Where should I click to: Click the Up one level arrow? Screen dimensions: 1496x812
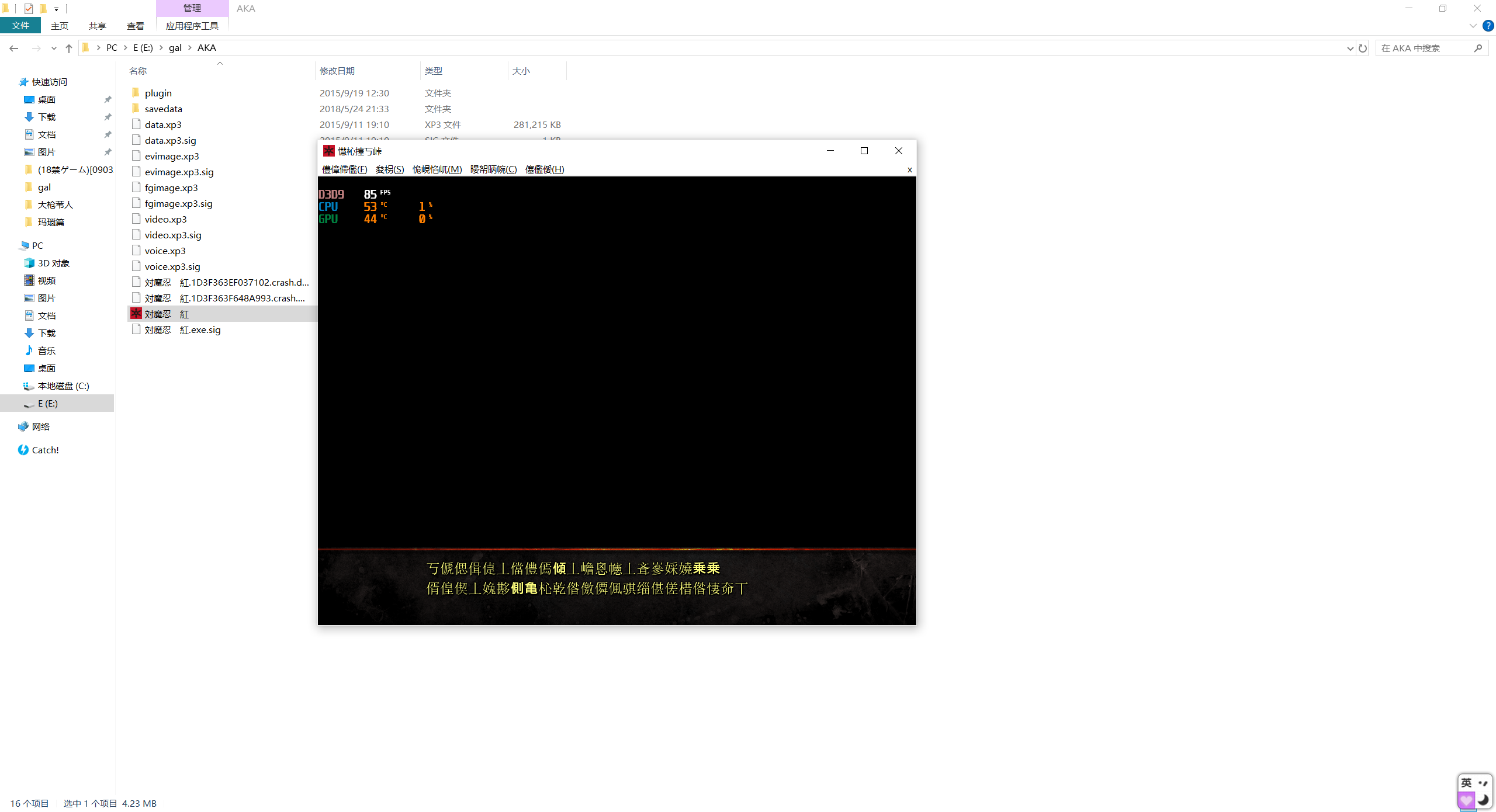point(69,48)
